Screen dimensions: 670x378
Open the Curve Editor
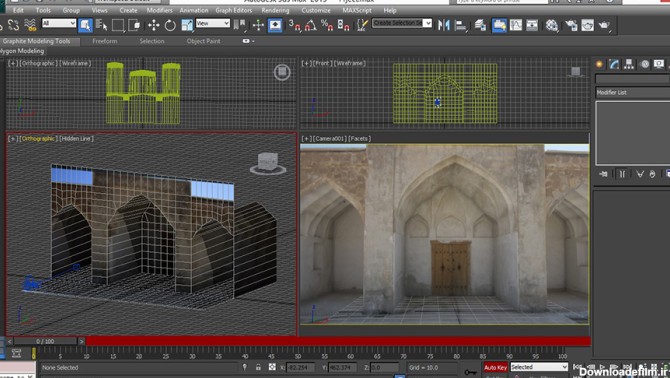click(516, 25)
